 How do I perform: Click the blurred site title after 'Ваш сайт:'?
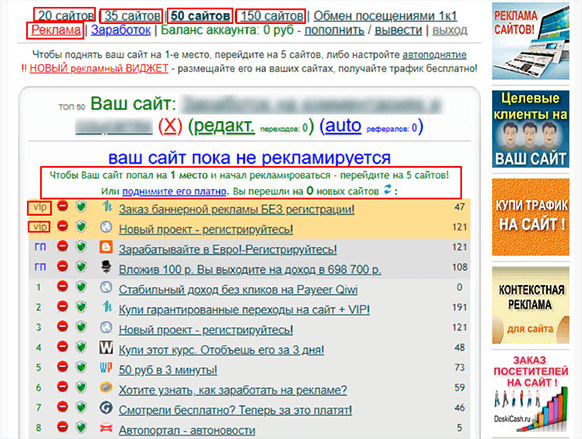coord(311,104)
